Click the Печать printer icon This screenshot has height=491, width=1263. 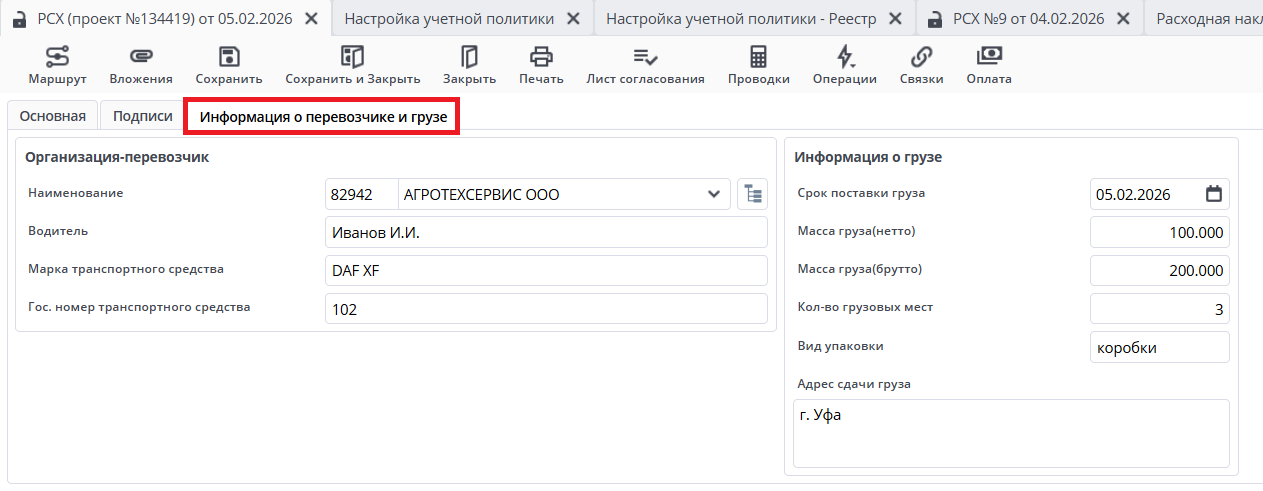(x=541, y=57)
